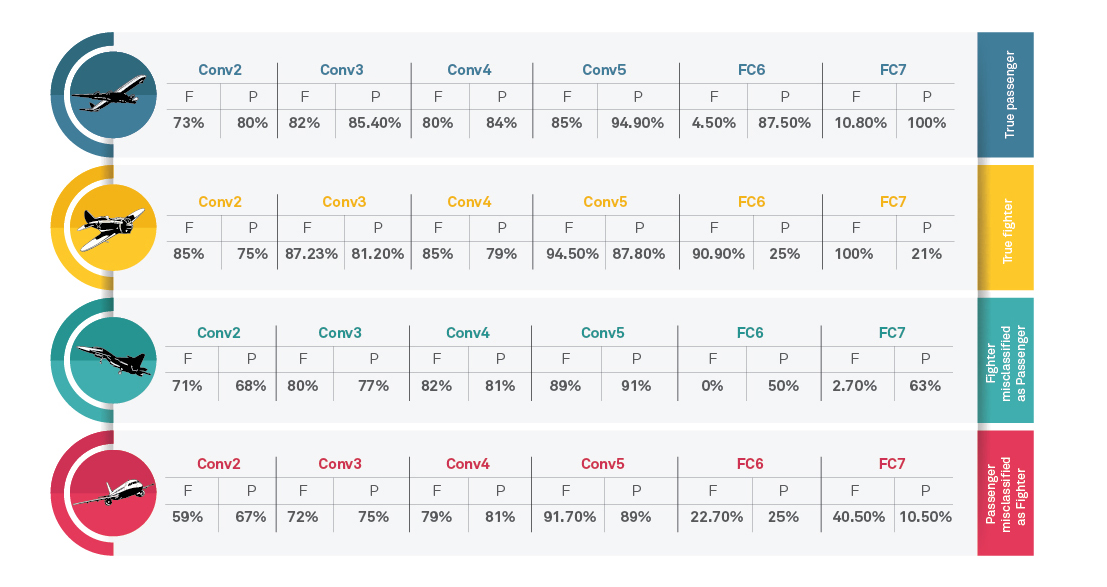Select the red "Passenger misclassified as Fighter" label
1107x587 pixels.
pyautogui.click(x=1005, y=492)
